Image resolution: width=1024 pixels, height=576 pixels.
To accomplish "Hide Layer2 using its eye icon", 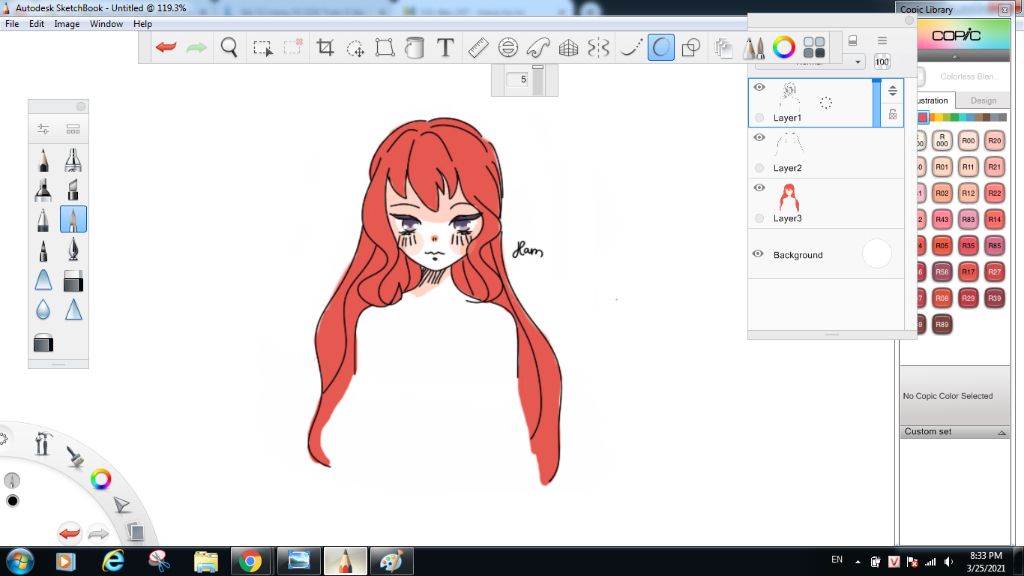I will 759,137.
